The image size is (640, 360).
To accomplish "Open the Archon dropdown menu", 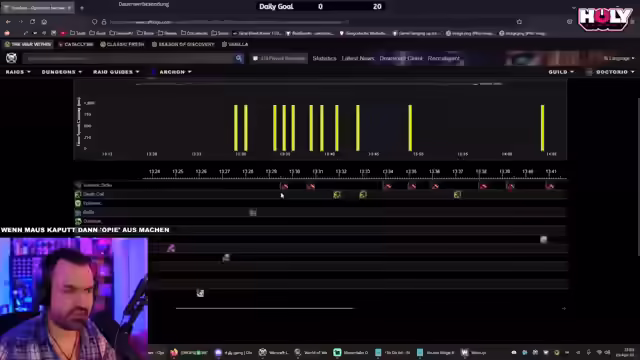I will pyautogui.click(x=176, y=72).
